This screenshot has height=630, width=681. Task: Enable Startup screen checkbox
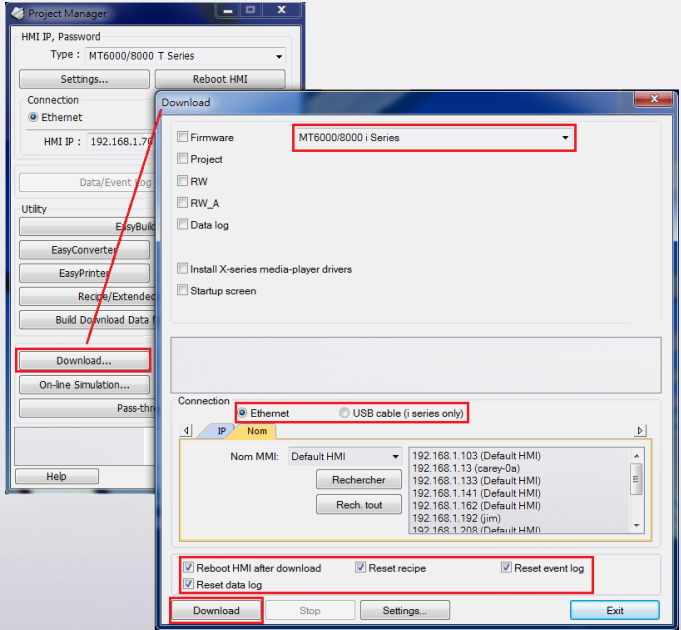tap(182, 290)
